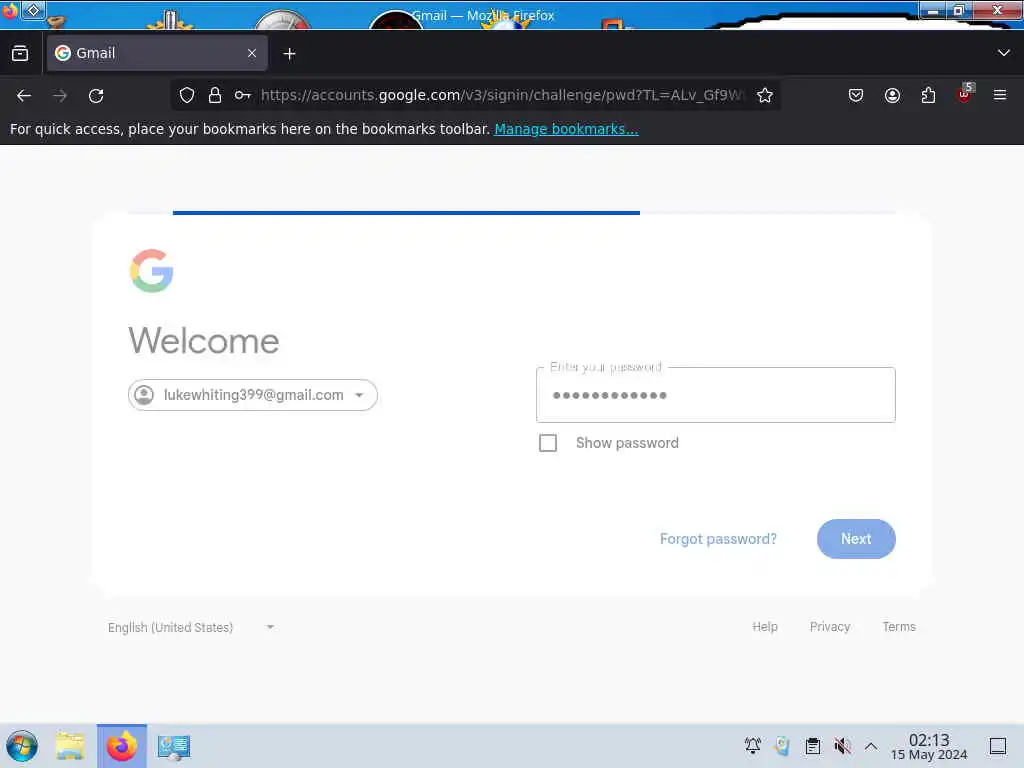This screenshot has width=1024, height=768.
Task: Open the taskbar start menu
Action: (x=22, y=746)
